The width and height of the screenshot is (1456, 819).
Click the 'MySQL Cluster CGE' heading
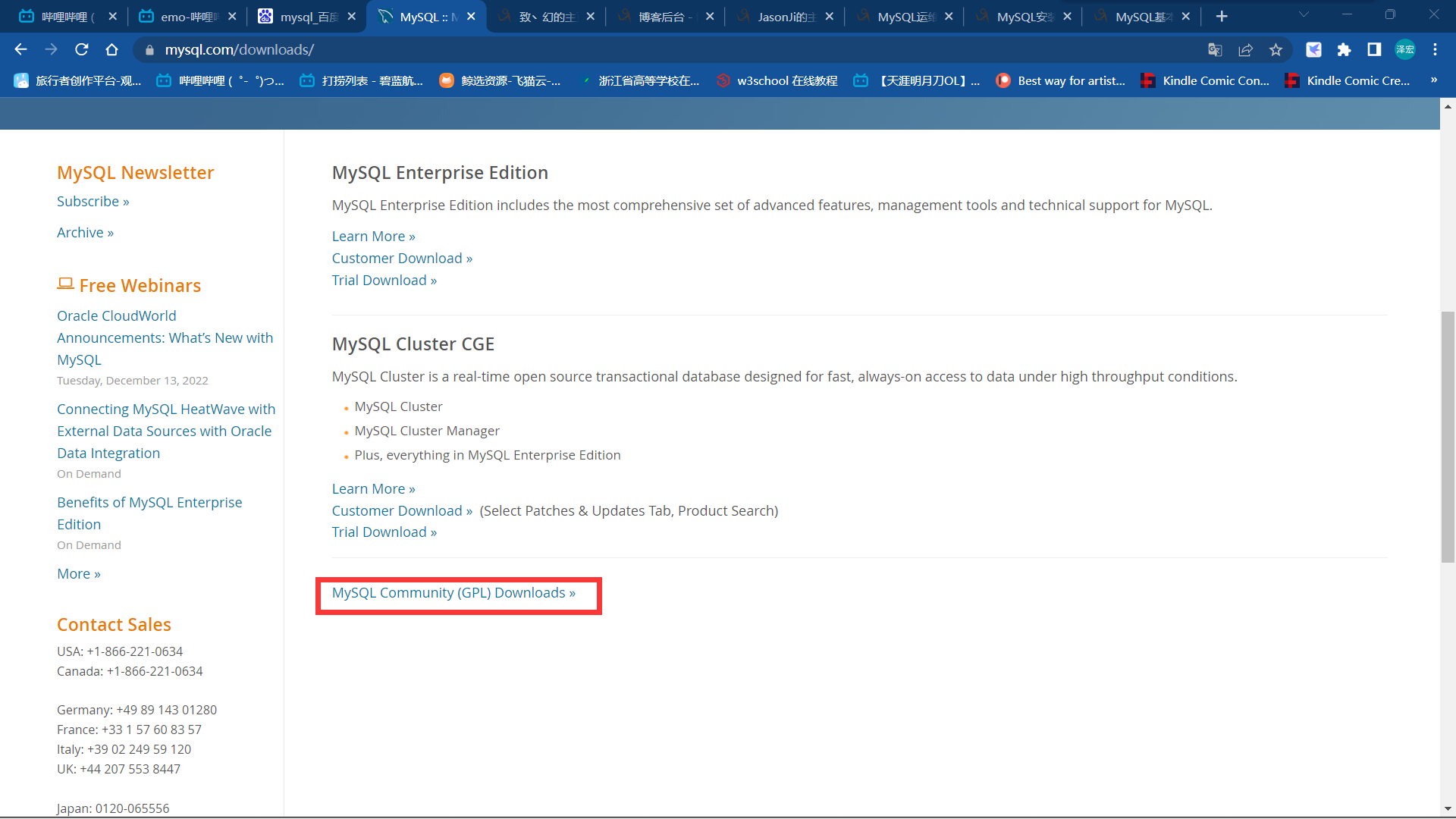coord(413,344)
